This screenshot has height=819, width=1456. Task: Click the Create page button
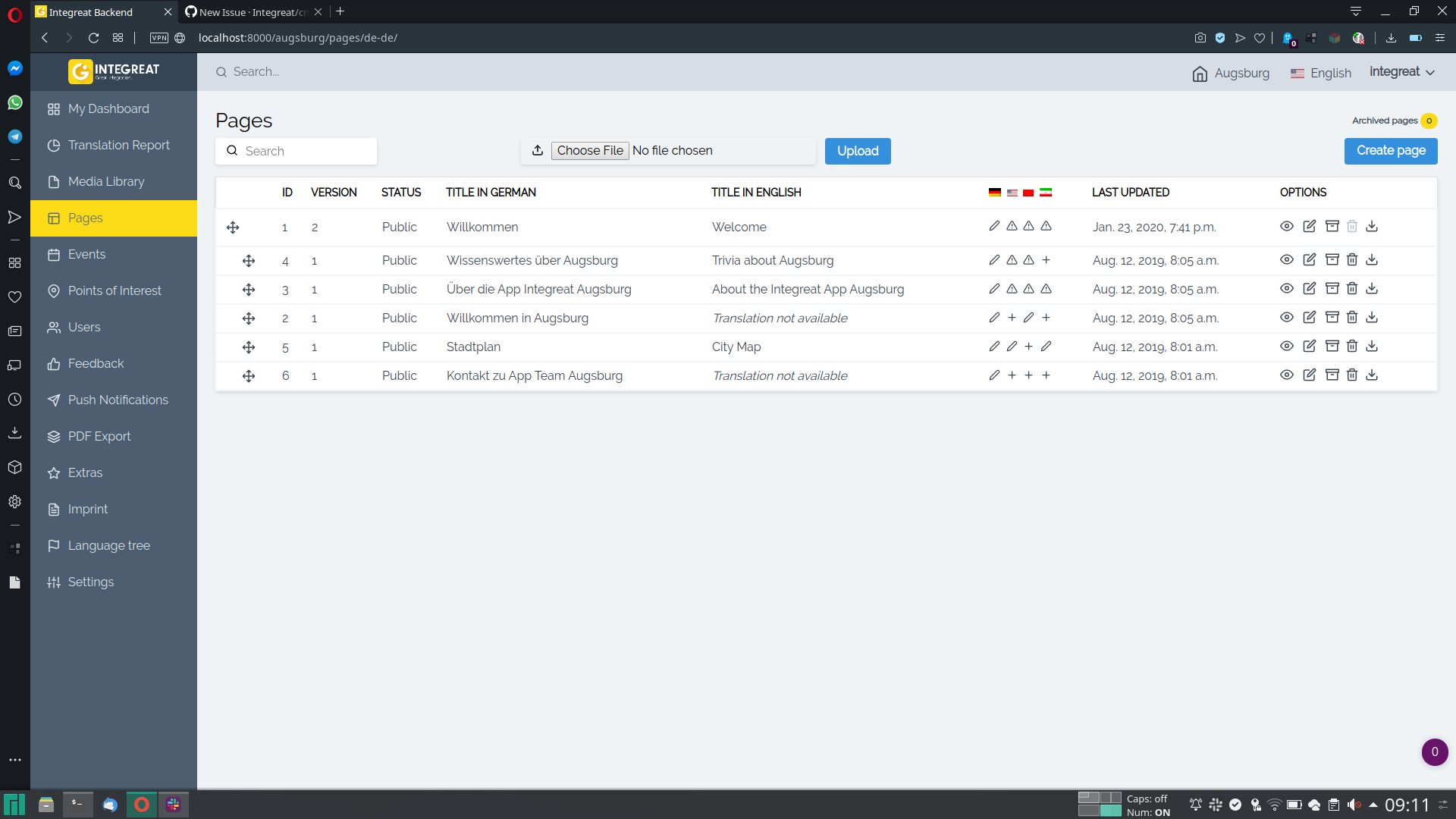pos(1390,151)
